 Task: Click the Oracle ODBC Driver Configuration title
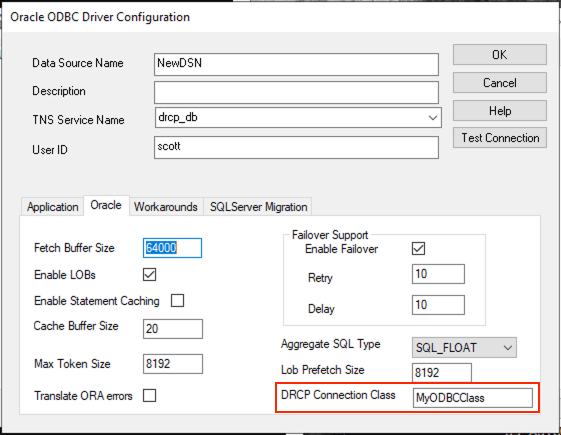[x=100, y=17]
